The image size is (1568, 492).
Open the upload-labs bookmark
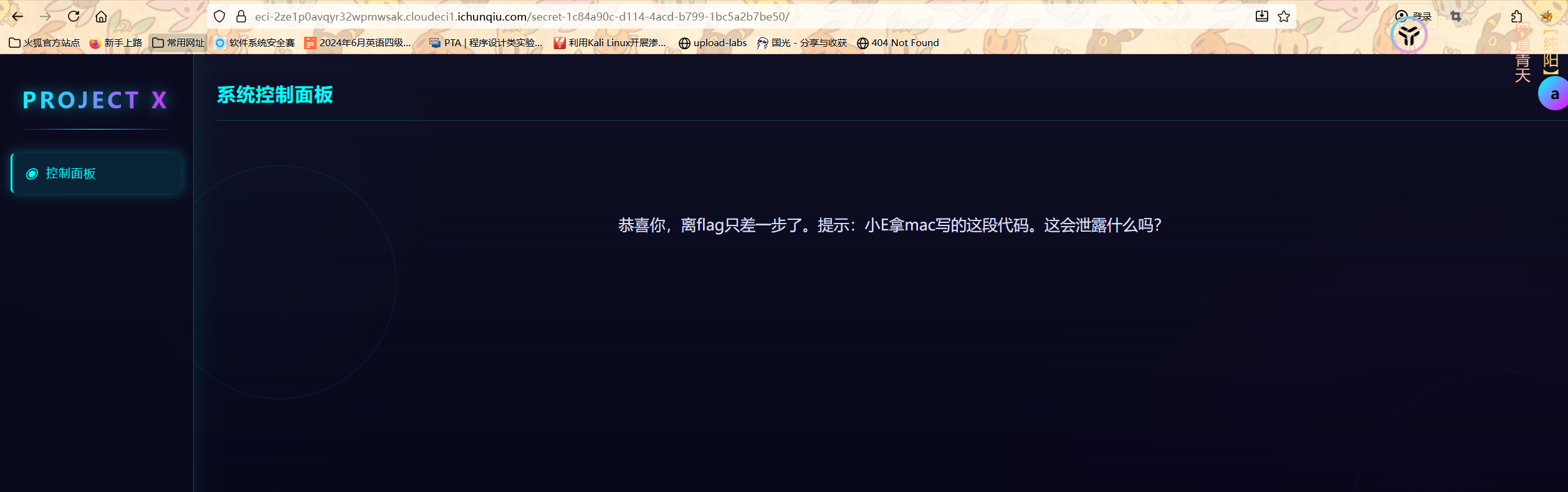click(x=712, y=43)
